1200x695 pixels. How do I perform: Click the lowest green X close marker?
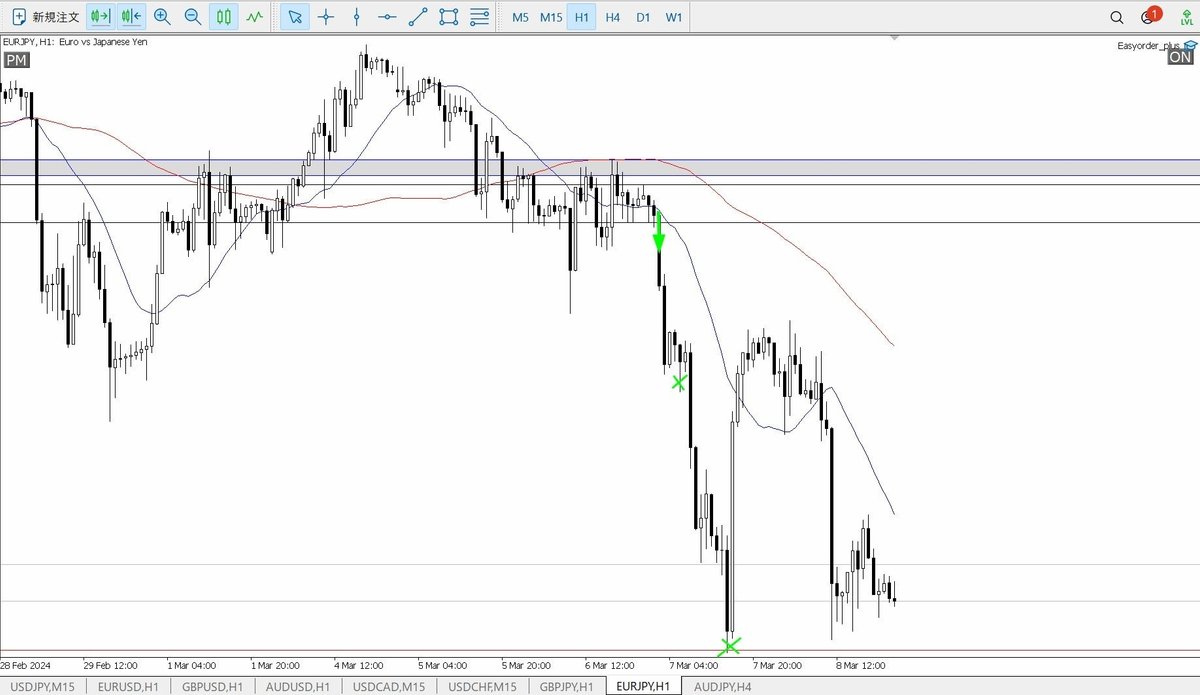coord(730,645)
